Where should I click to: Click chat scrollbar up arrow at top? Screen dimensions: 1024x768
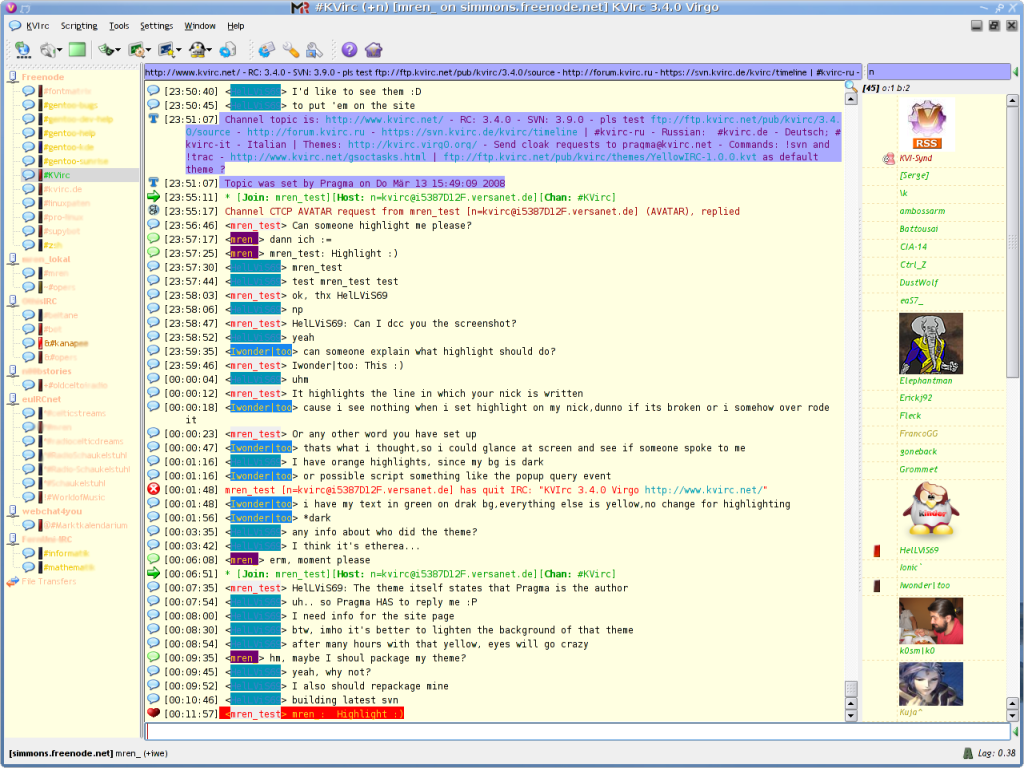pyautogui.click(x=850, y=99)
